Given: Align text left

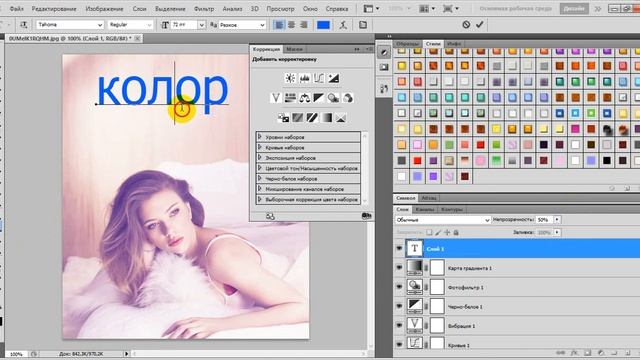Looking at the screenshot, I should click(x=279, y=25).
